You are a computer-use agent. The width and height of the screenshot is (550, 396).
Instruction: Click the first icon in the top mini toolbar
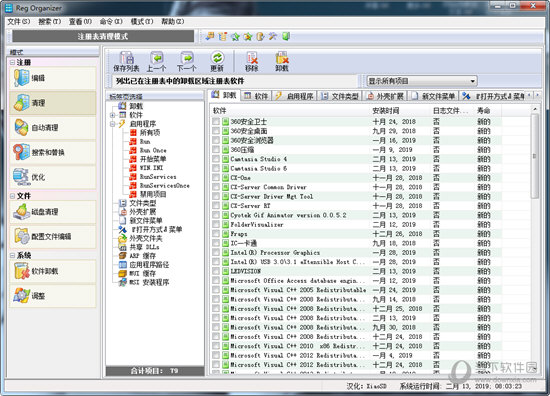pyautogui.click(x=210, y=36)
